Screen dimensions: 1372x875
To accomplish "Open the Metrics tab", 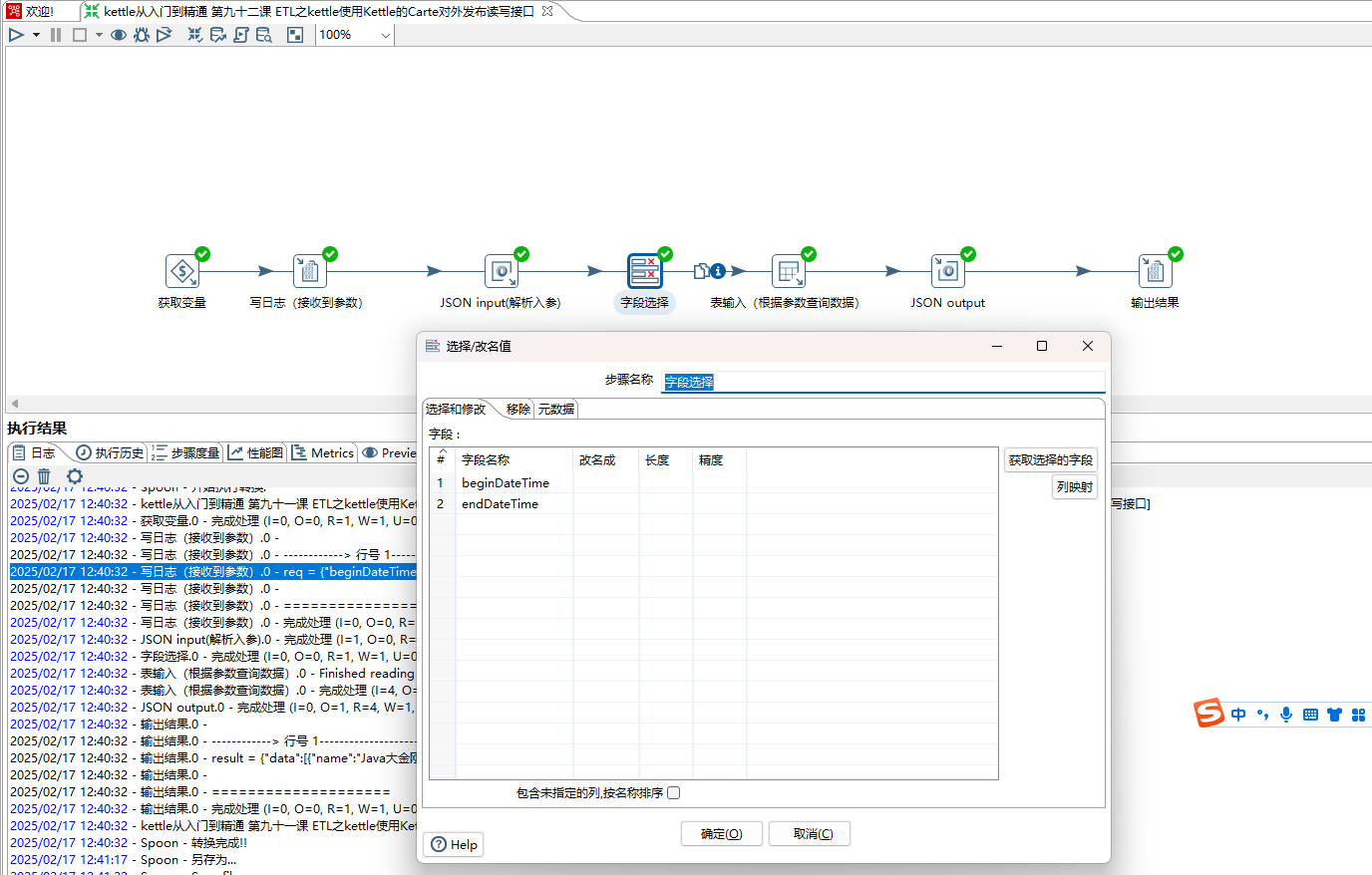I will (323, 452).
